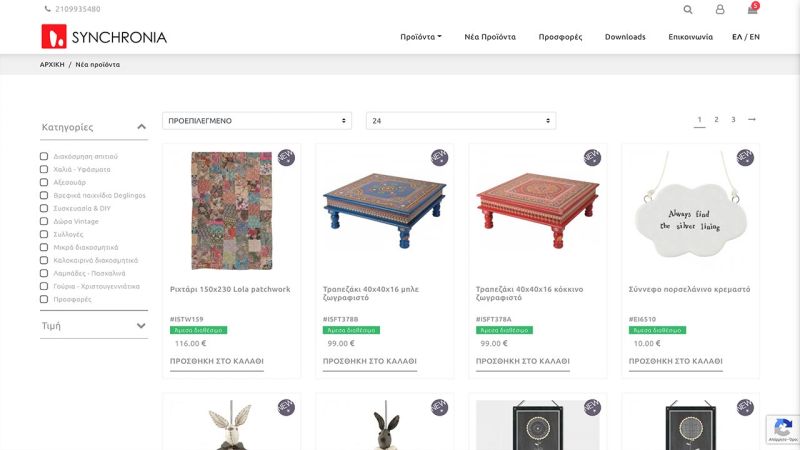This screenshot has width=800, height=450.
Task: Open the 24 items-per-page dropdown
Action: pyautogui.click(x=461, y=121)
